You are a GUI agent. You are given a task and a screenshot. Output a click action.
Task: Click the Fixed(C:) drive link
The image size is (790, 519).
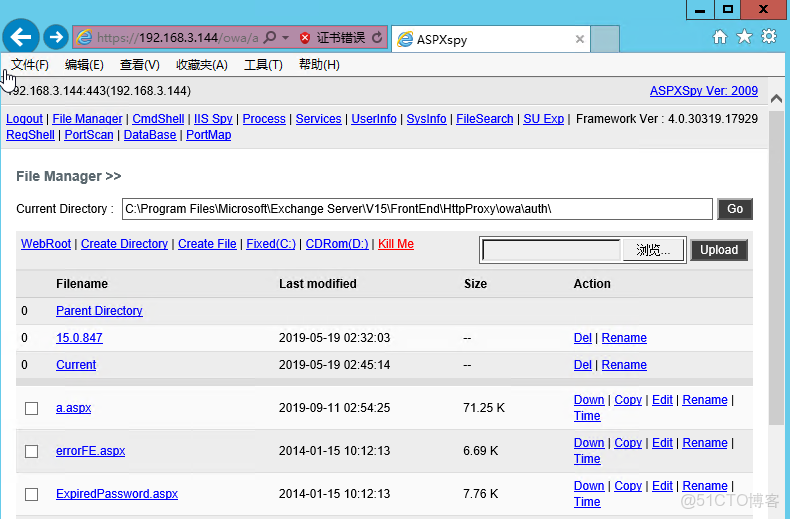271,244
